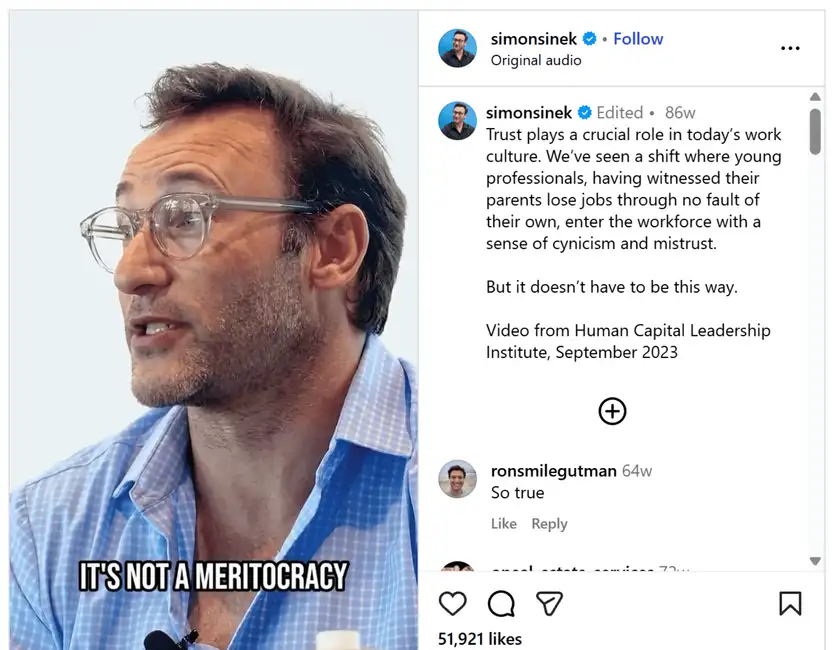The height and width of the screenshot is (650, 836).
Task: Like the post with heart icon
Action: 453,603
